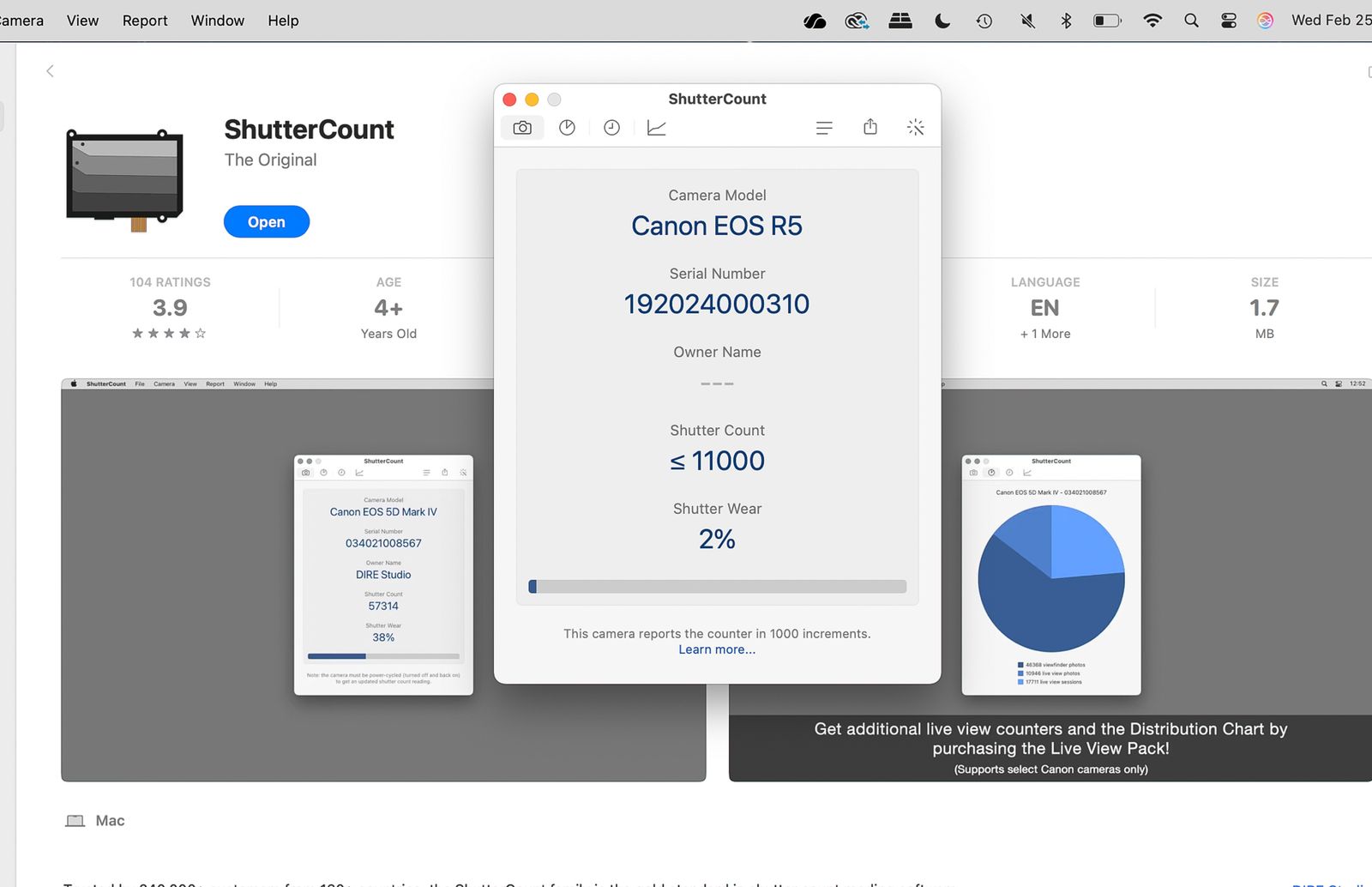Open the pie Distribution Chart view
Viewport: 1372px width, 887px height.
pos(567,128)
